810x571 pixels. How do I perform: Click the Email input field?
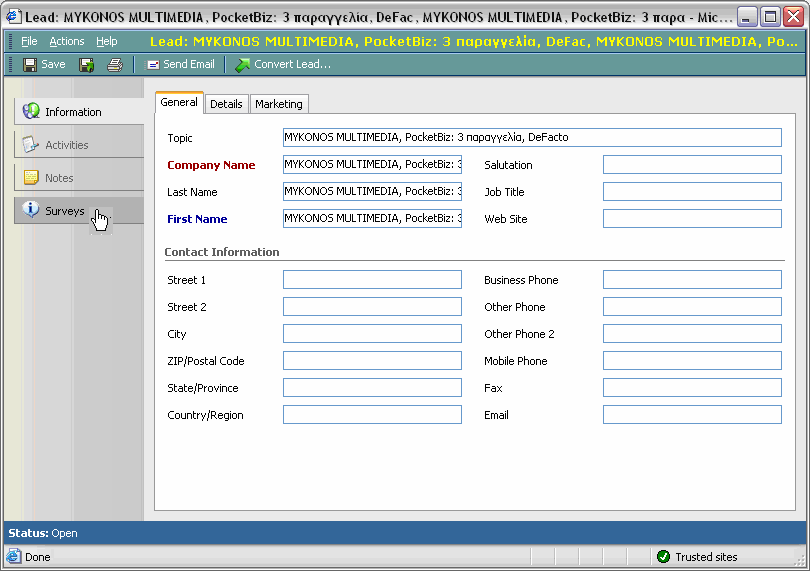click(692, 414)
